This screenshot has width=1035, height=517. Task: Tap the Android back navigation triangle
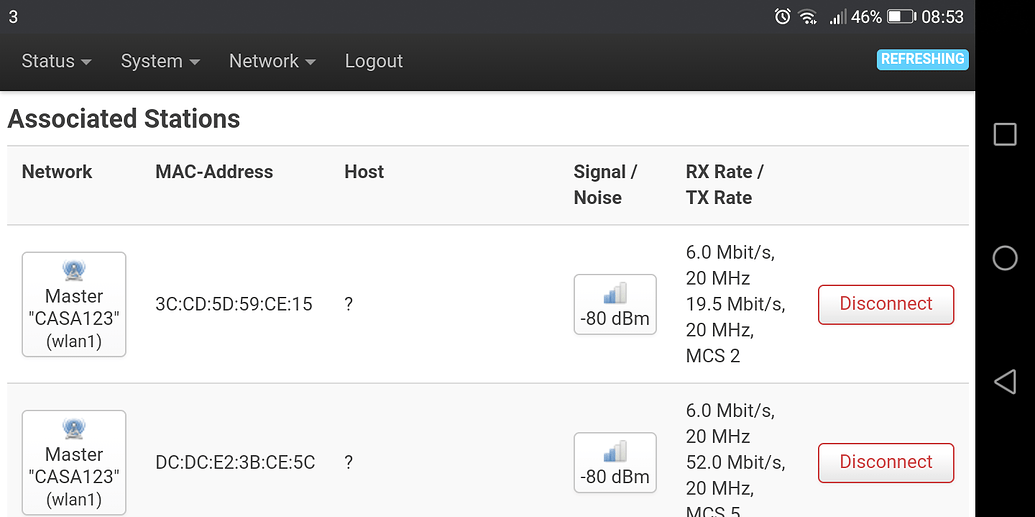click(1005, 381)
